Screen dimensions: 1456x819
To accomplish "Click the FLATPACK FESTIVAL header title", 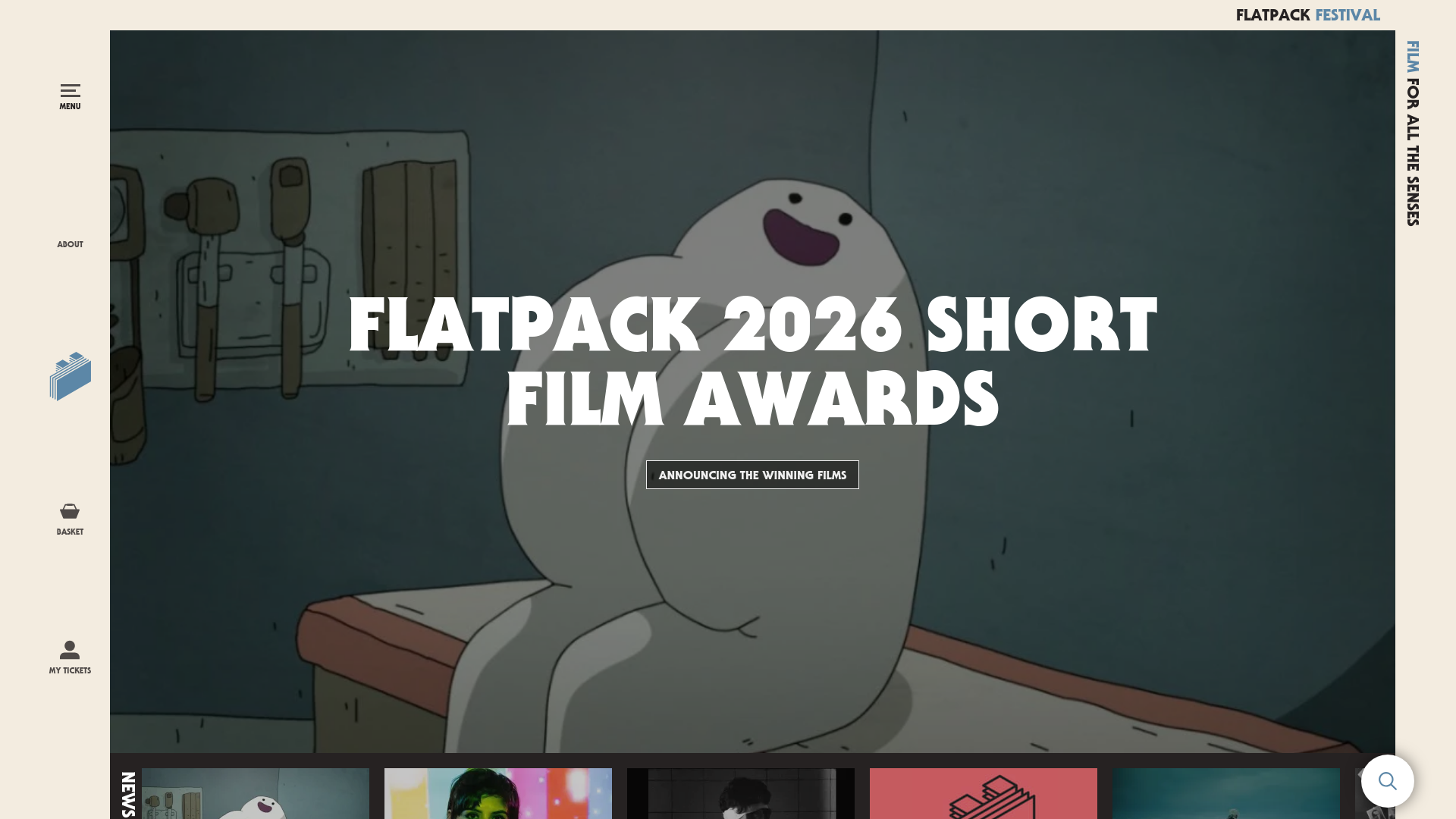I will coord(1307,15).
